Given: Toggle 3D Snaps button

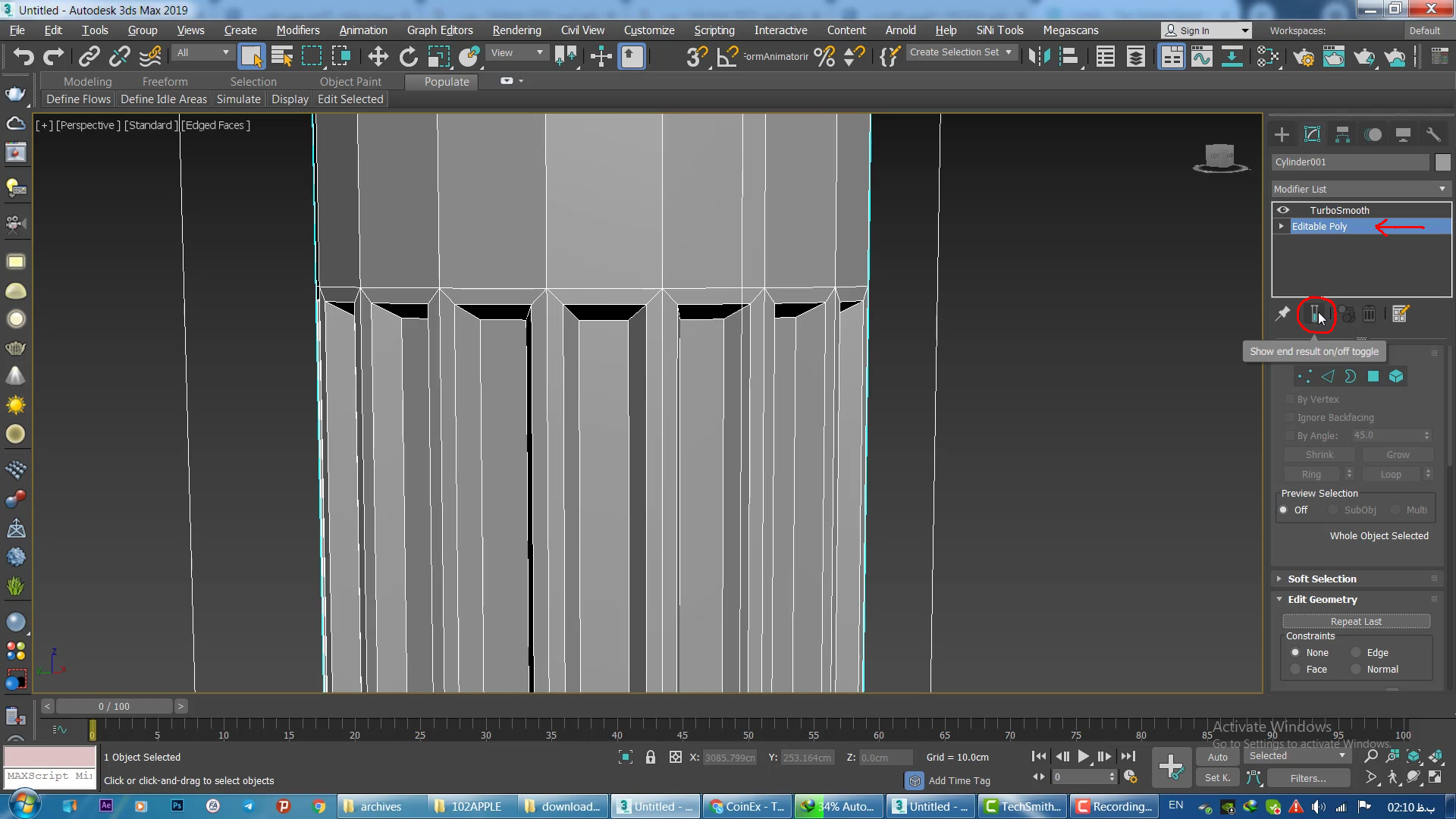Looking at the screenshot, I should [696, 57].
